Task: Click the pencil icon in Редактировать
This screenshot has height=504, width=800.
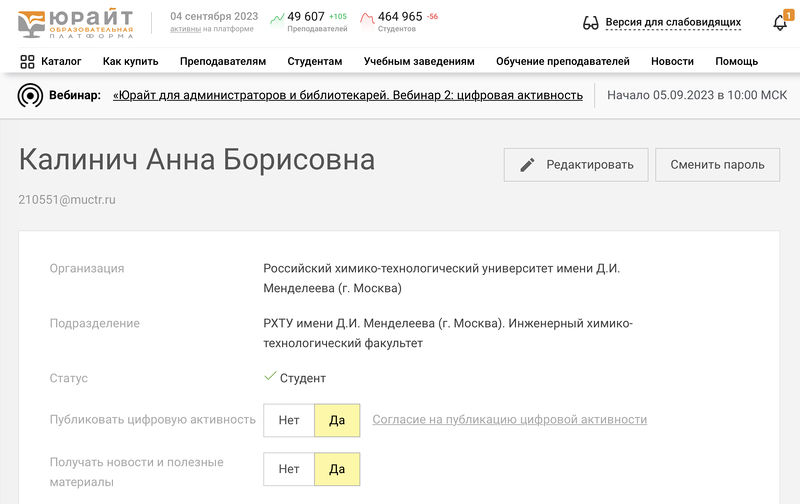Action: click(528, 165)
